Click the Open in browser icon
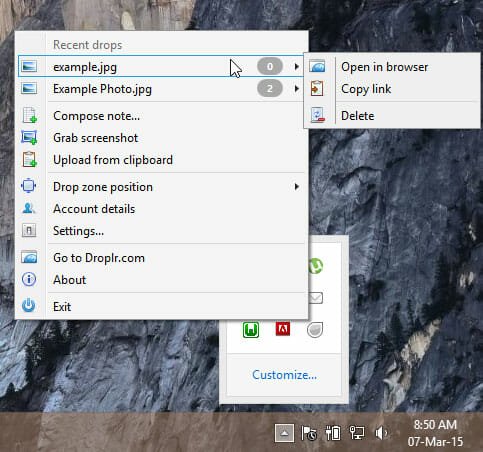The height and width of the screenshot is (452, 483). [x=317, y=66]
